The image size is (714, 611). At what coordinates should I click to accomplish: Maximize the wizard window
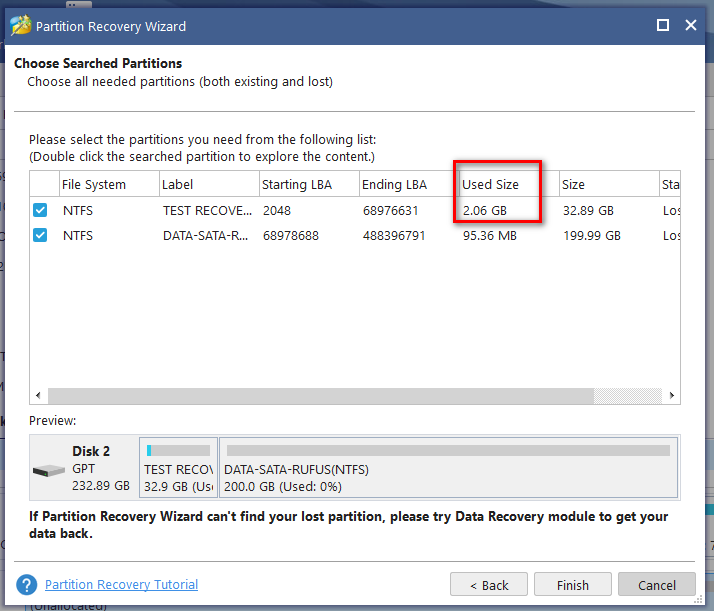tap(663, 25)
